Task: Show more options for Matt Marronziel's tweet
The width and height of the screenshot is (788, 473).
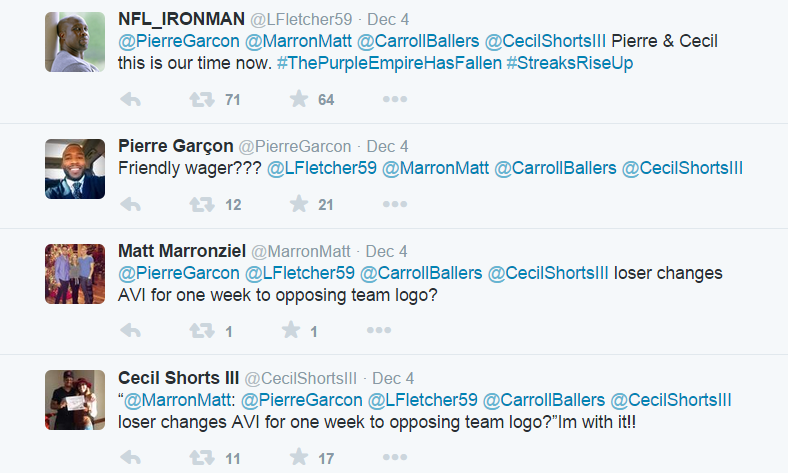Action: [379, 330]
